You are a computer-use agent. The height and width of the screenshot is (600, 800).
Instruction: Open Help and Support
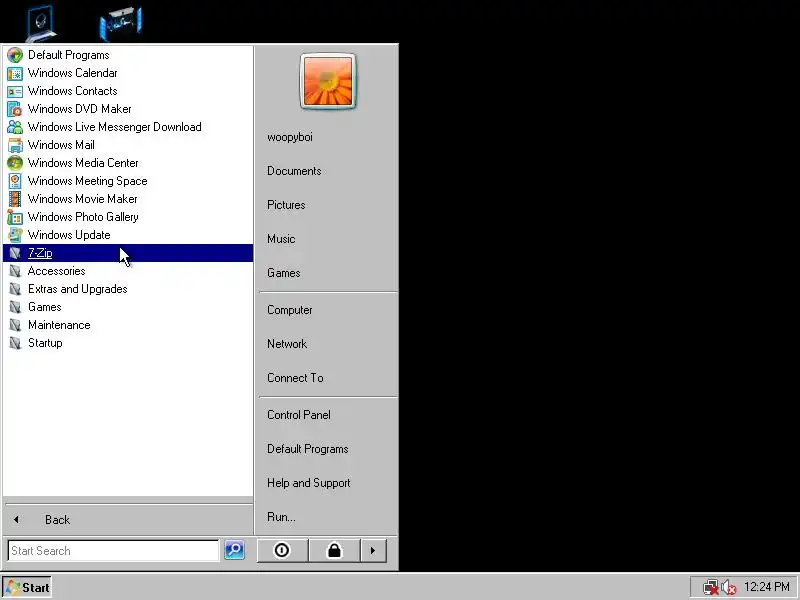309,483
